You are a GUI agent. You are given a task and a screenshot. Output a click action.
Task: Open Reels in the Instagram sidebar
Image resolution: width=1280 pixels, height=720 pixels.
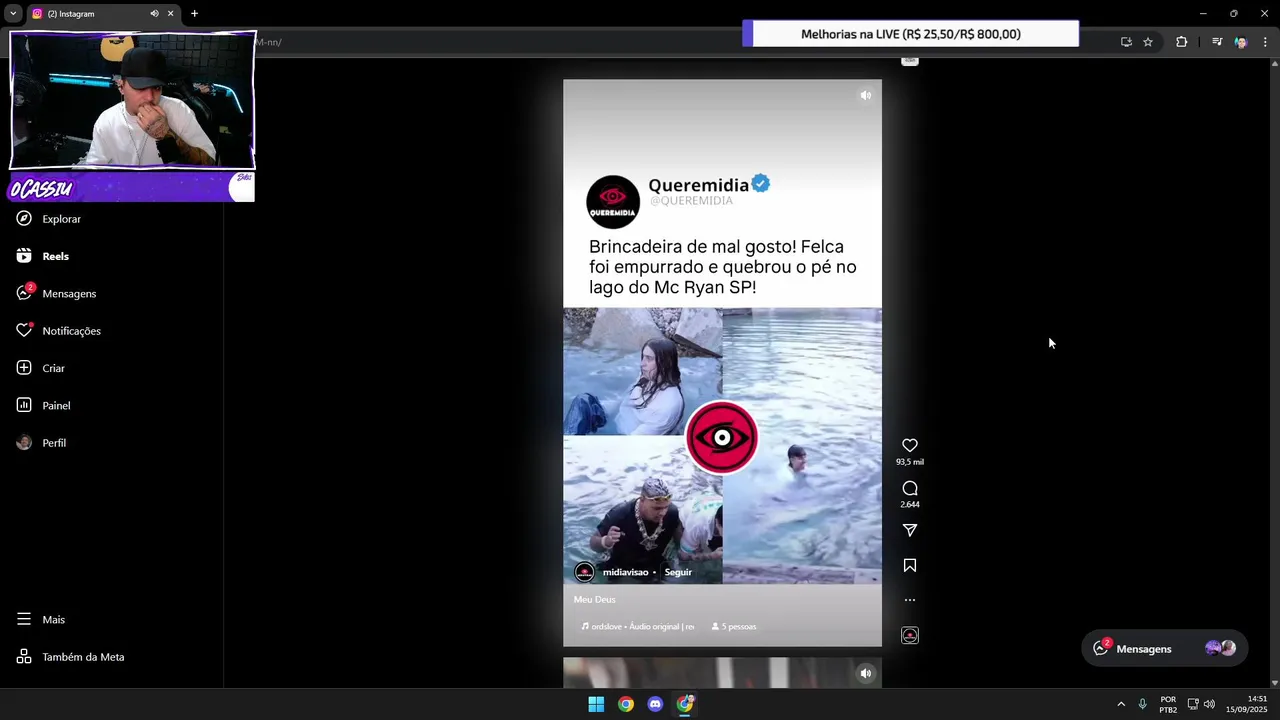pos(42,256)
